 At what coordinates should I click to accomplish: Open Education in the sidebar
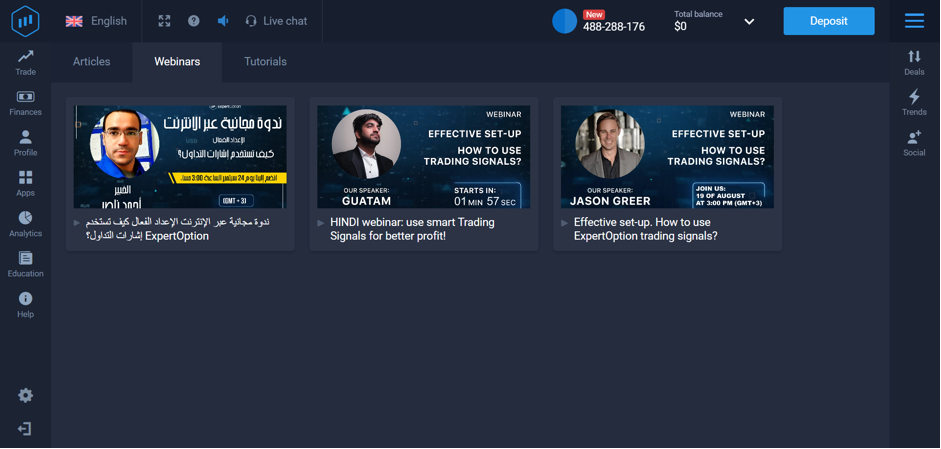click(x=25, y=264)
